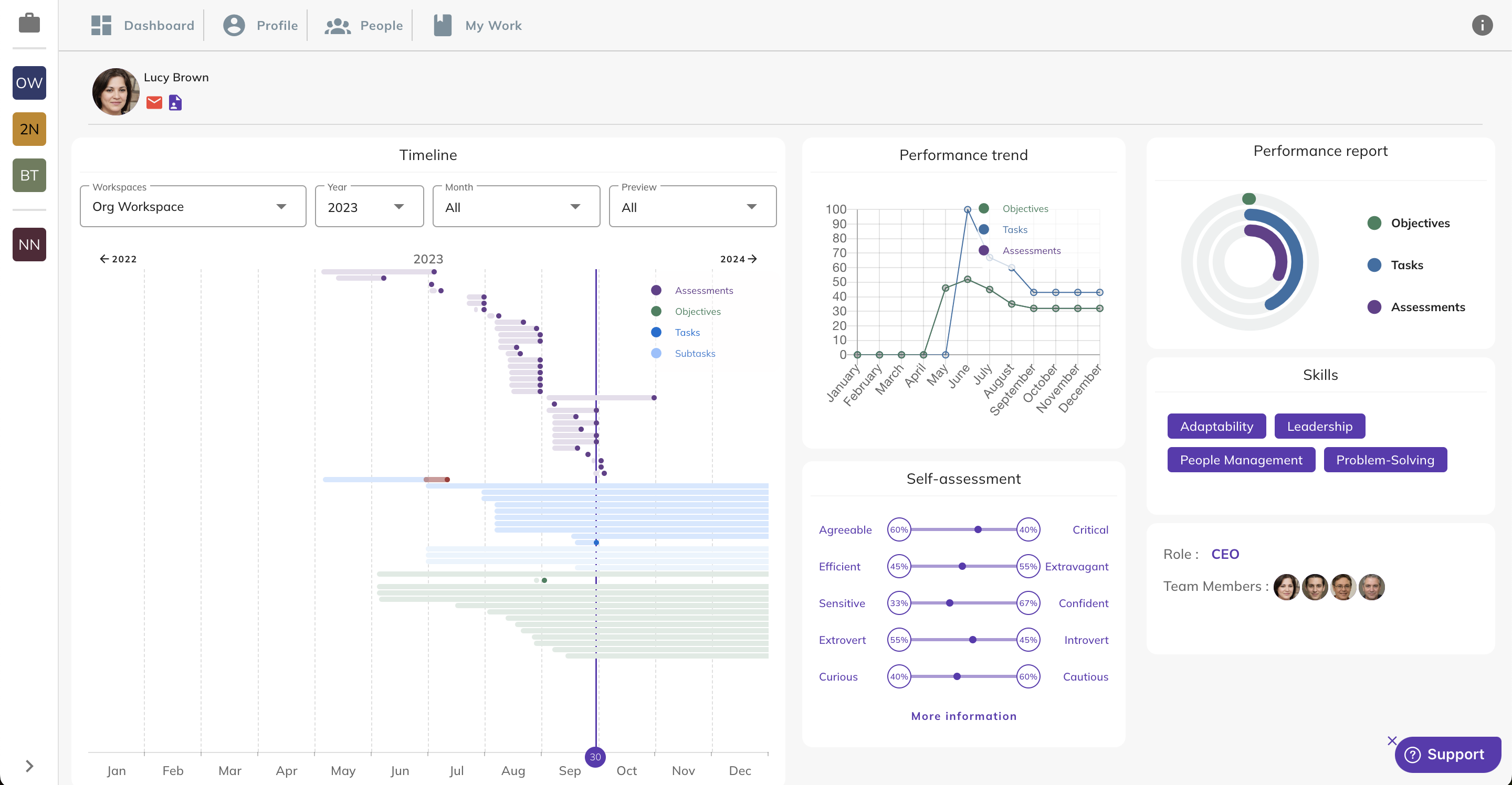This screenshot has width=1512, height=785.
Task: Open the Year 2023 dropdown
Action: point(369,207)
